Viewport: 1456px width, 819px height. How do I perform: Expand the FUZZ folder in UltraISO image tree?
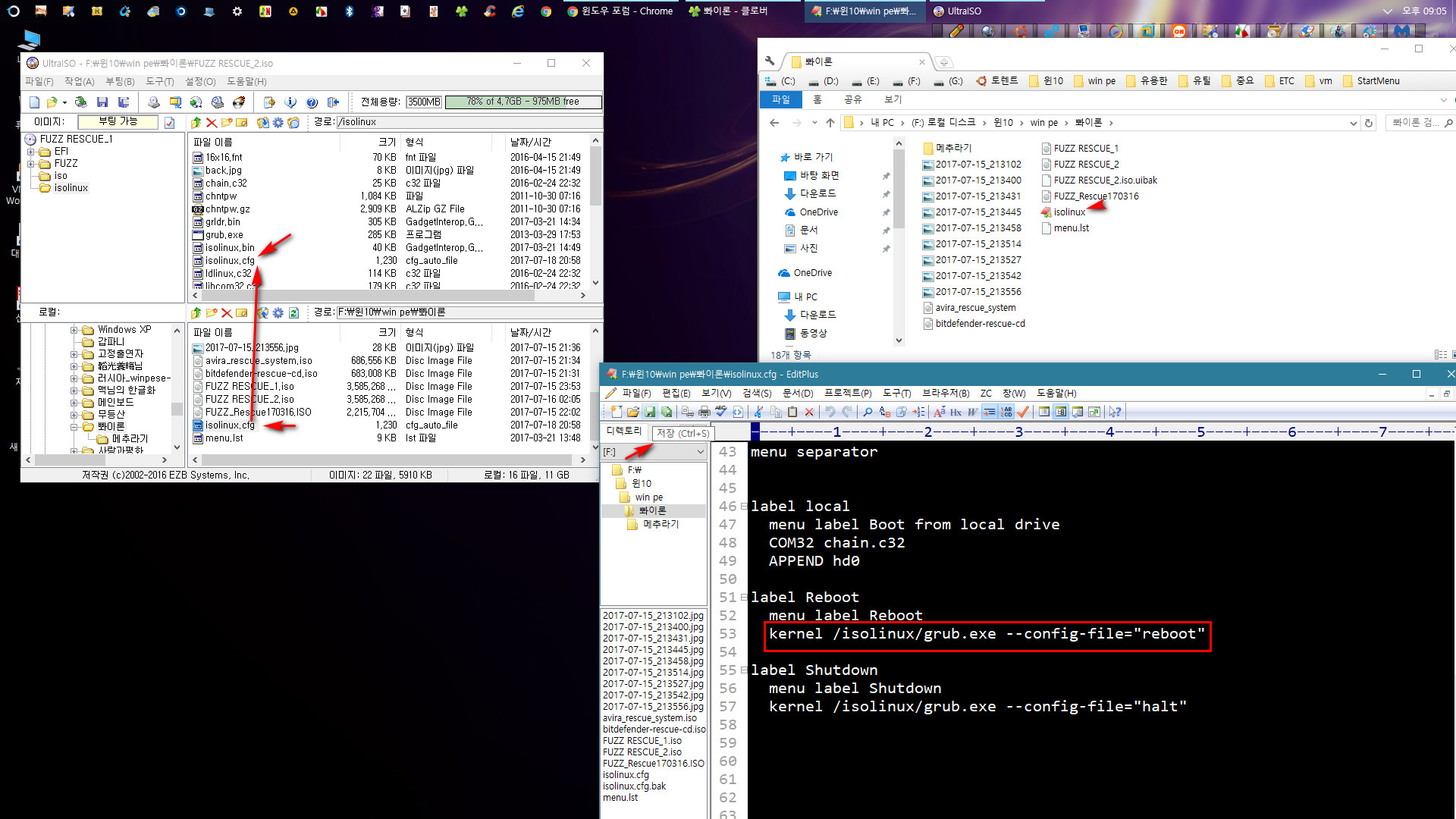[x=31, y=164]
